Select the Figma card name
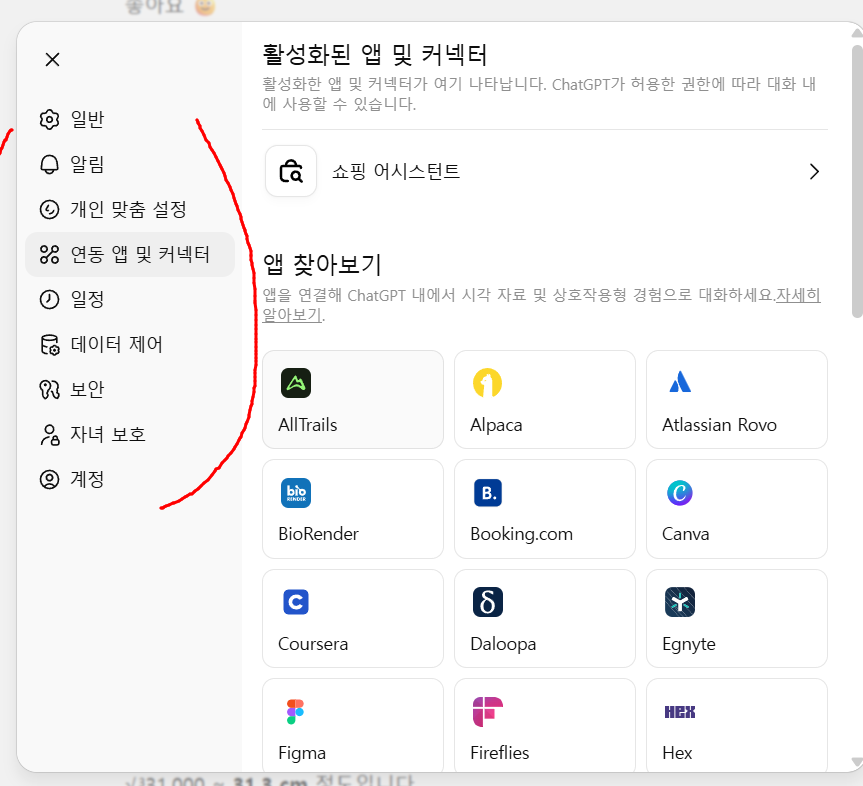Image resolution: width=863 pixels, height=786 pixels. point(302,753)
